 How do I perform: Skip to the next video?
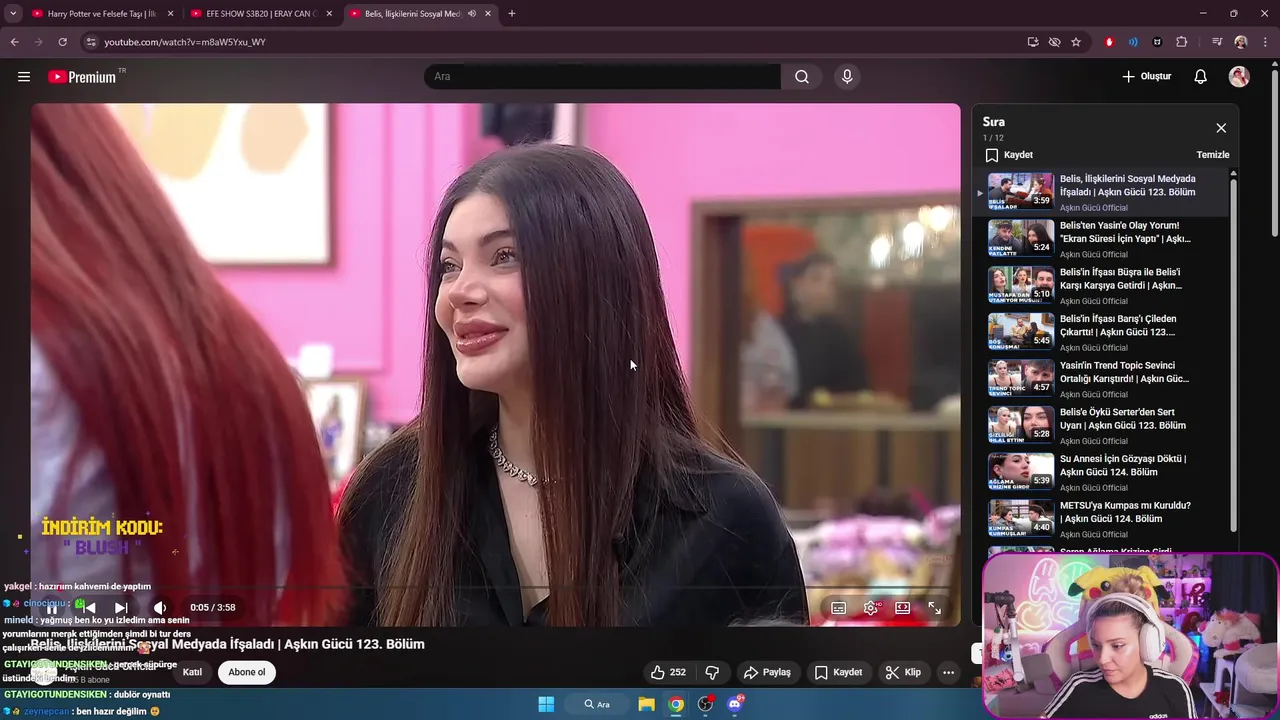(121, 608)
